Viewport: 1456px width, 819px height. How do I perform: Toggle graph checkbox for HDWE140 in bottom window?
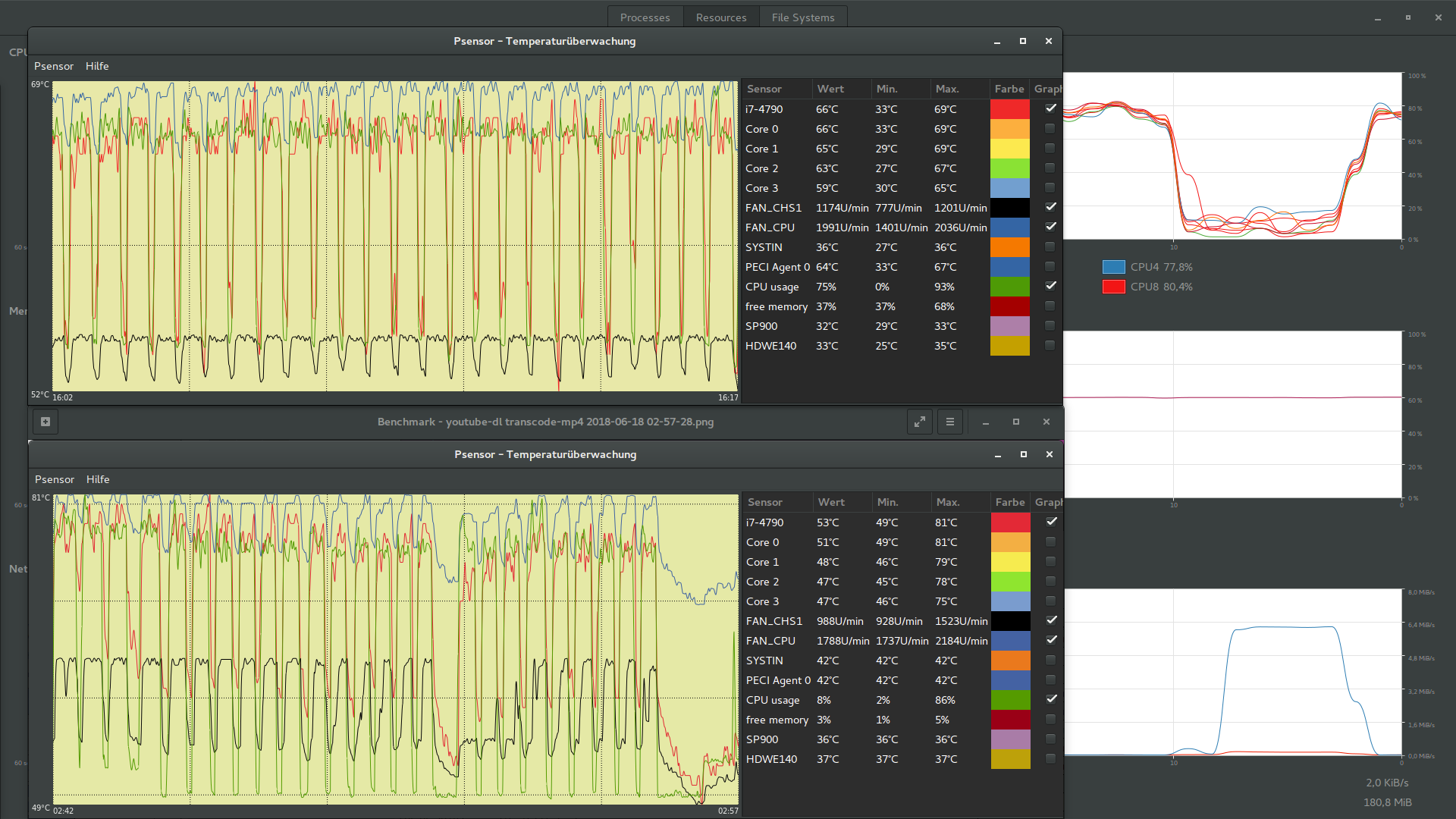tap(1051, 758)
